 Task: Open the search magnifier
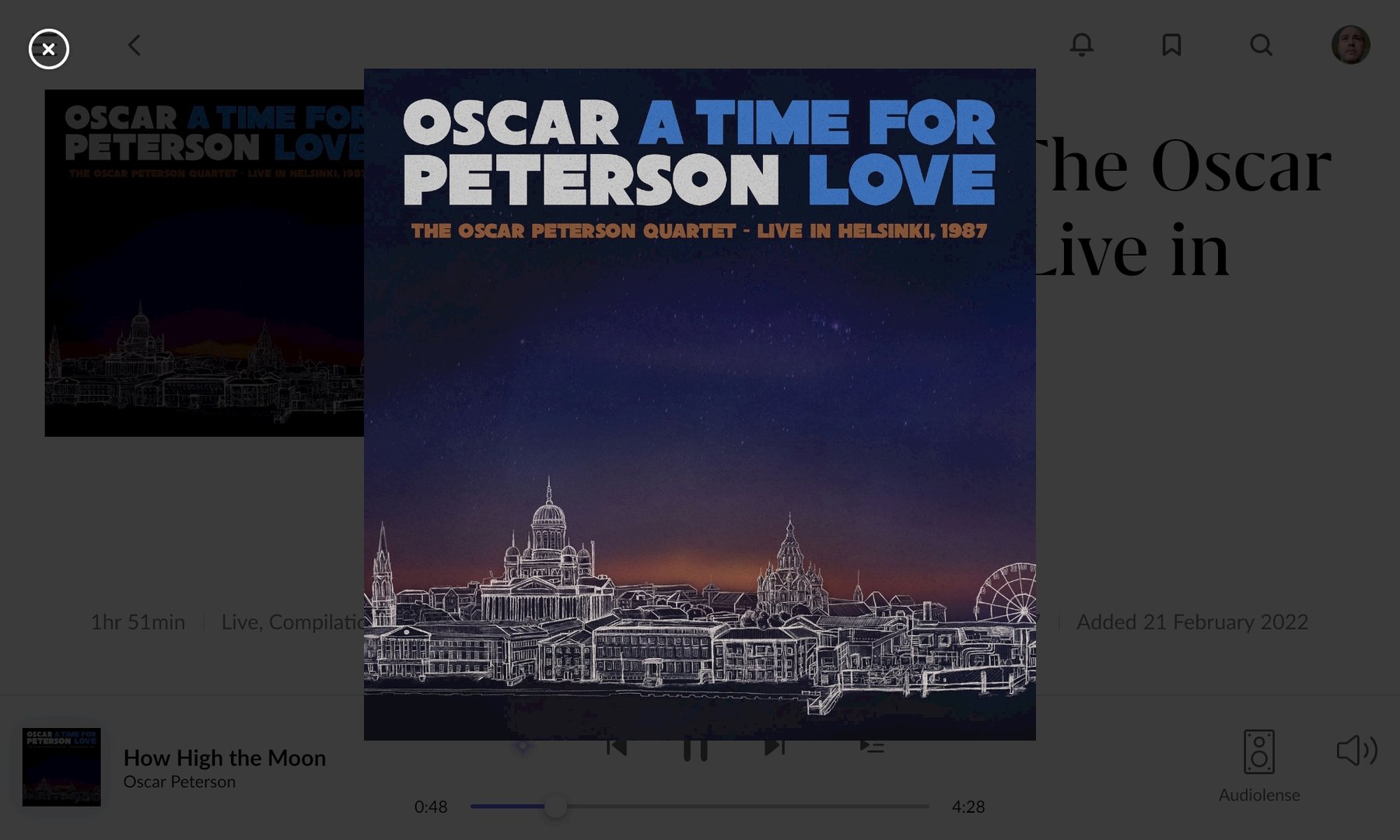(x=1261, y=44)
